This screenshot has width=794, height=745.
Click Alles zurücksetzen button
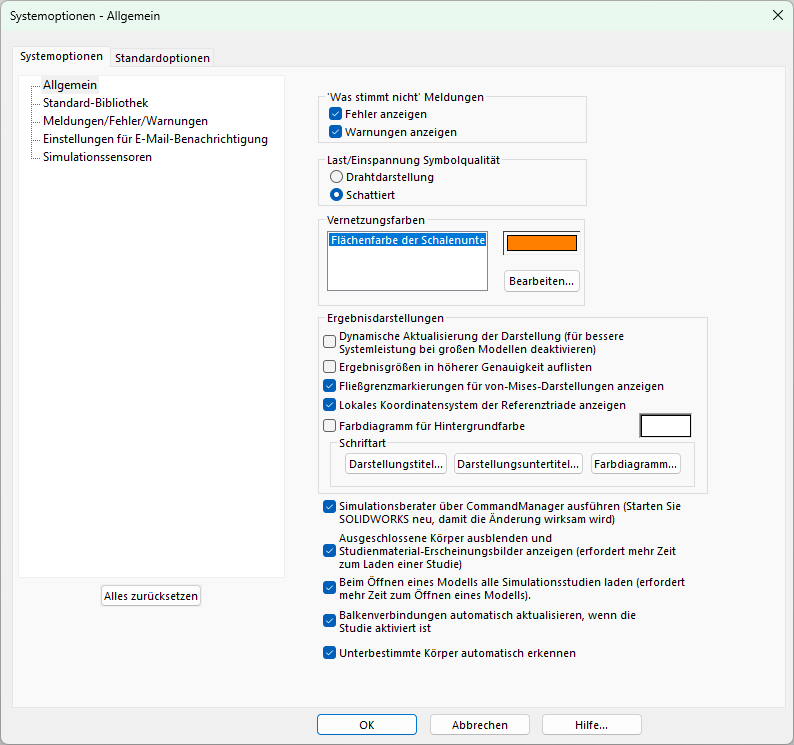(x=151, y=596)
